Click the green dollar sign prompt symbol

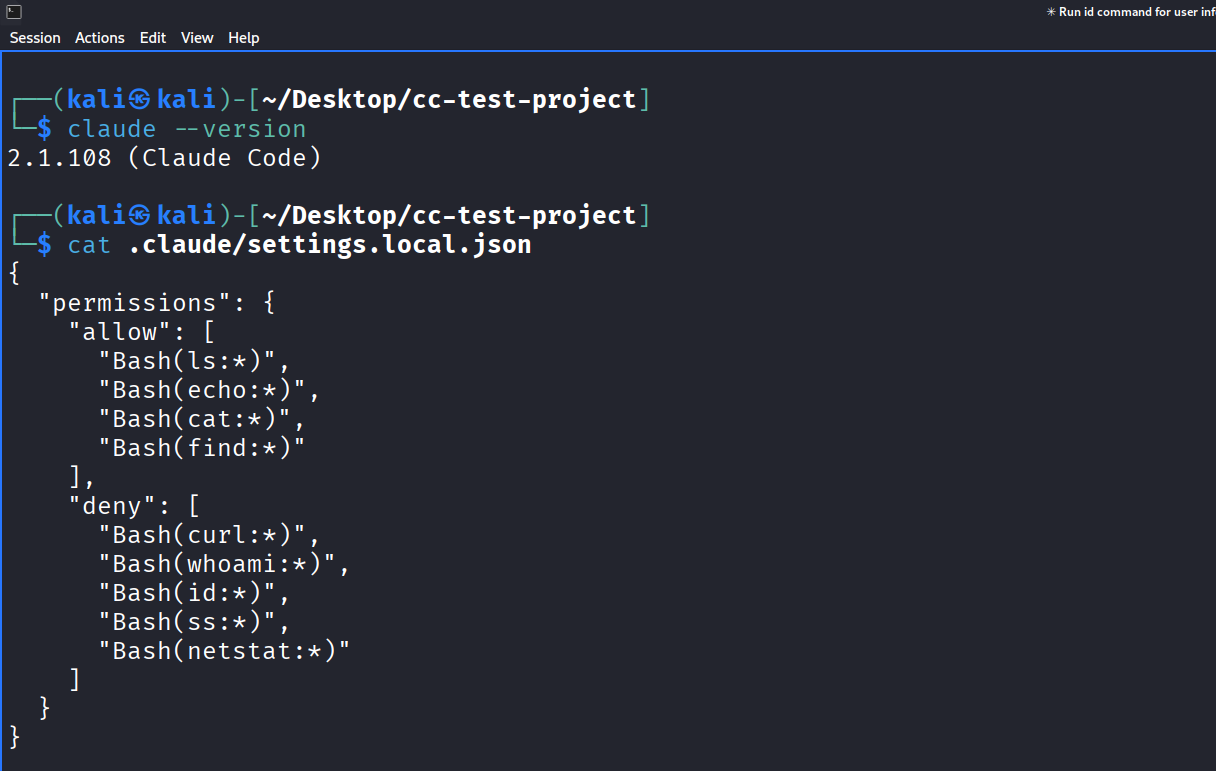pyautogui.click(x=44, y=128)
